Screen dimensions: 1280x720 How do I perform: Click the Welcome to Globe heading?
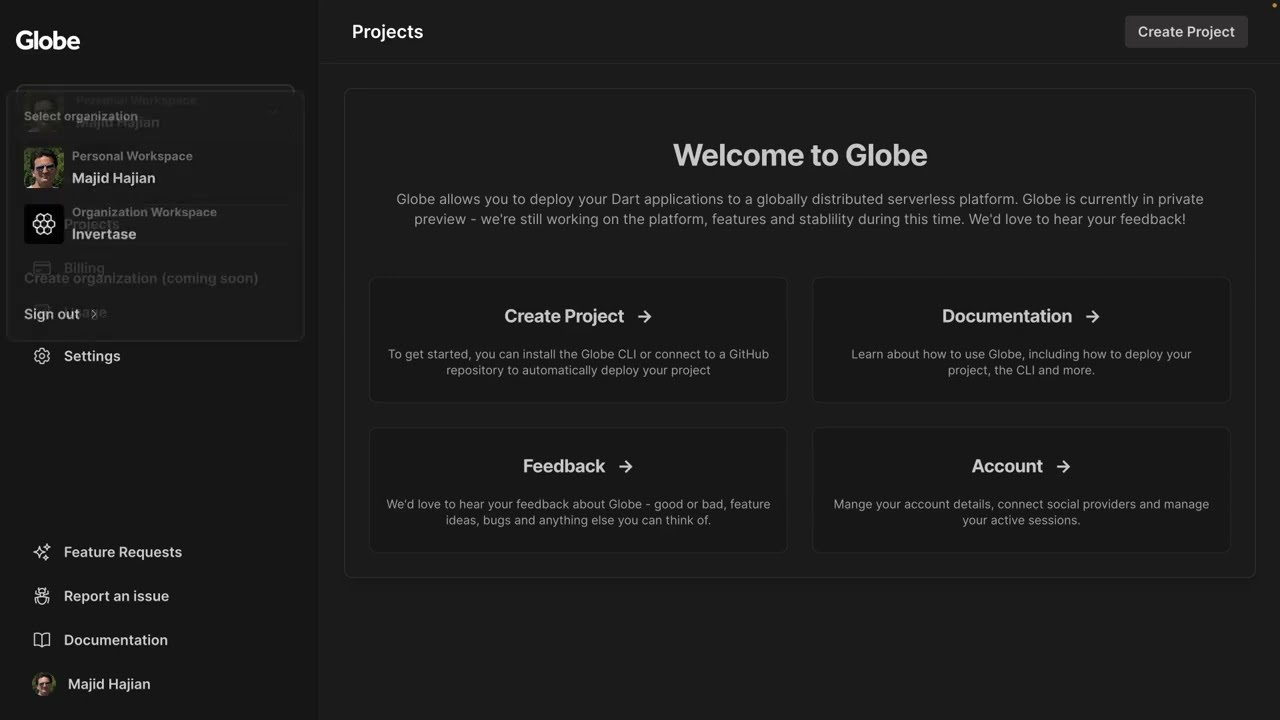click(x=800, y=155)
